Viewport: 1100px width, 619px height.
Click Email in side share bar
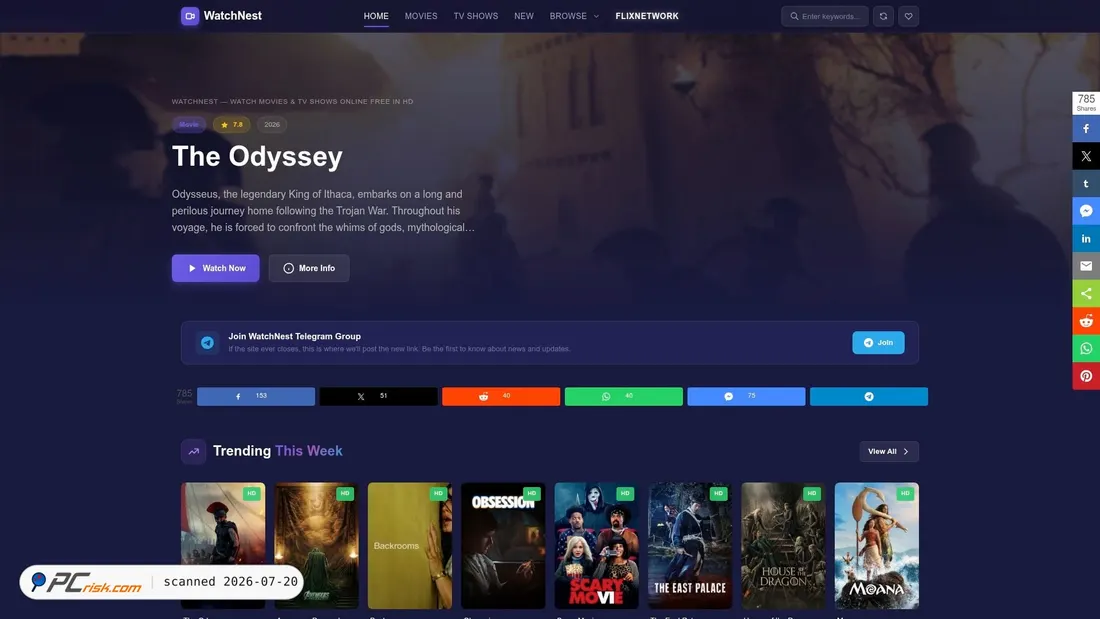1086,266
